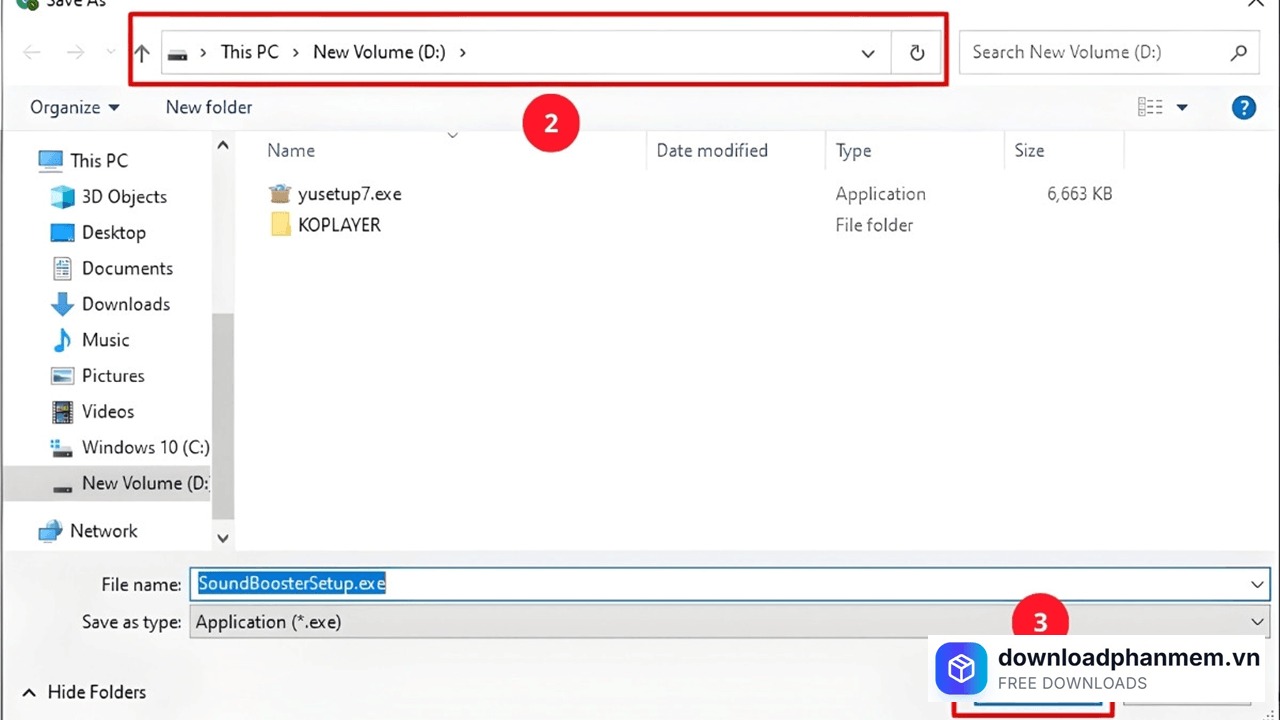Viewport: 1280px width, 720px height.
Task: Collapse folders with Hide Folders
Action: coord(83,691)
